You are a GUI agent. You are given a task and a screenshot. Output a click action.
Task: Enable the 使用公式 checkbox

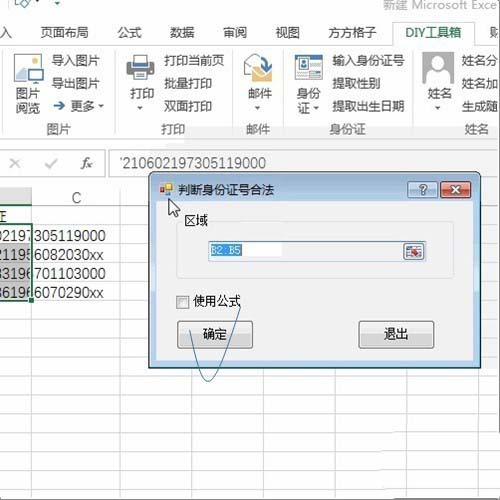182,302
